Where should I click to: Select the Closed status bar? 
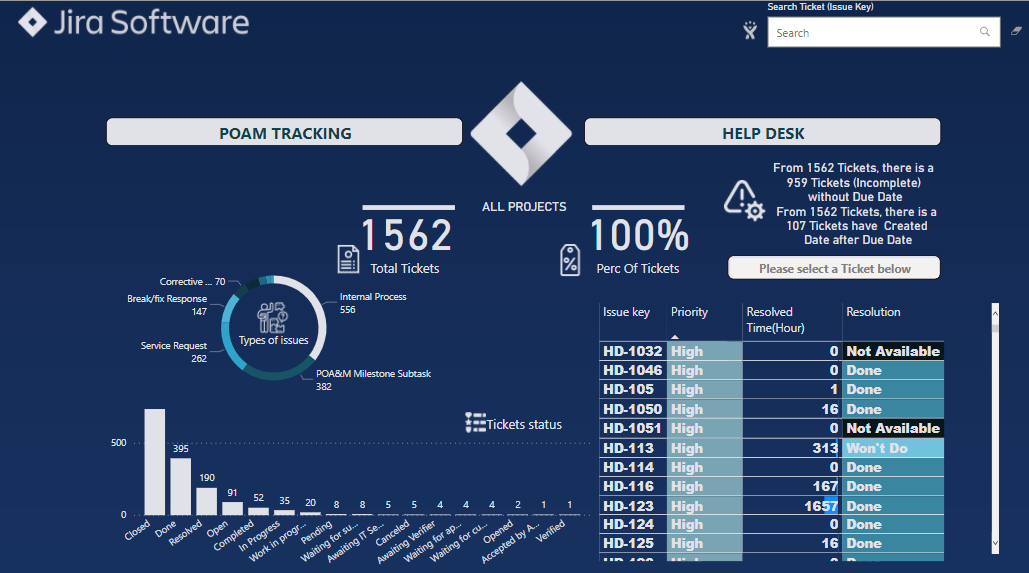(x=155, y=462)
